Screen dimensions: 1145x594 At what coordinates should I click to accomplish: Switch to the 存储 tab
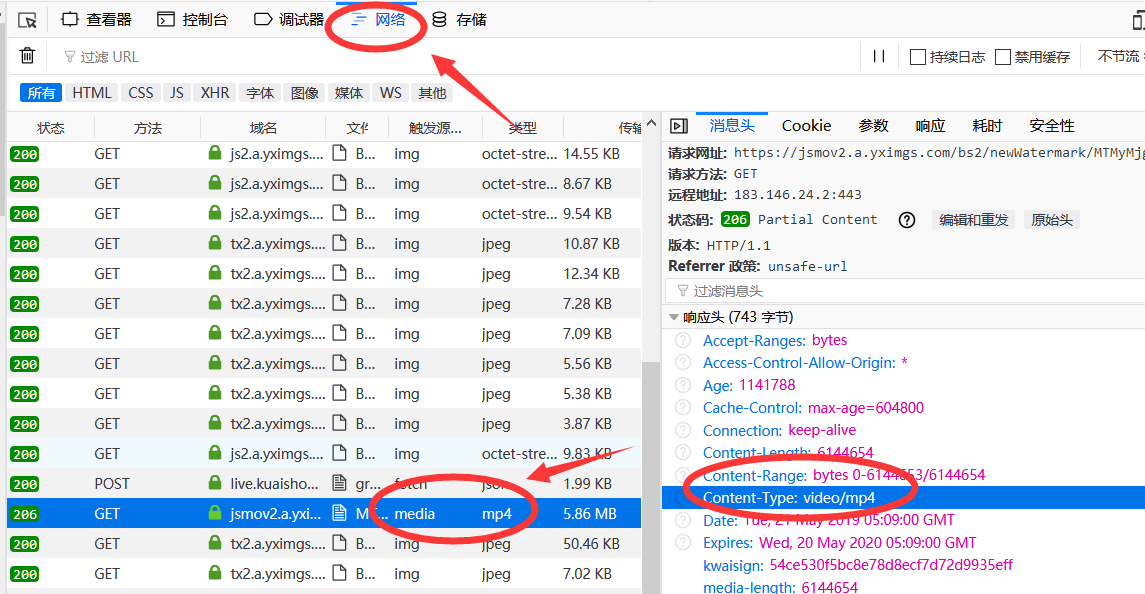(x=460, y=20)
